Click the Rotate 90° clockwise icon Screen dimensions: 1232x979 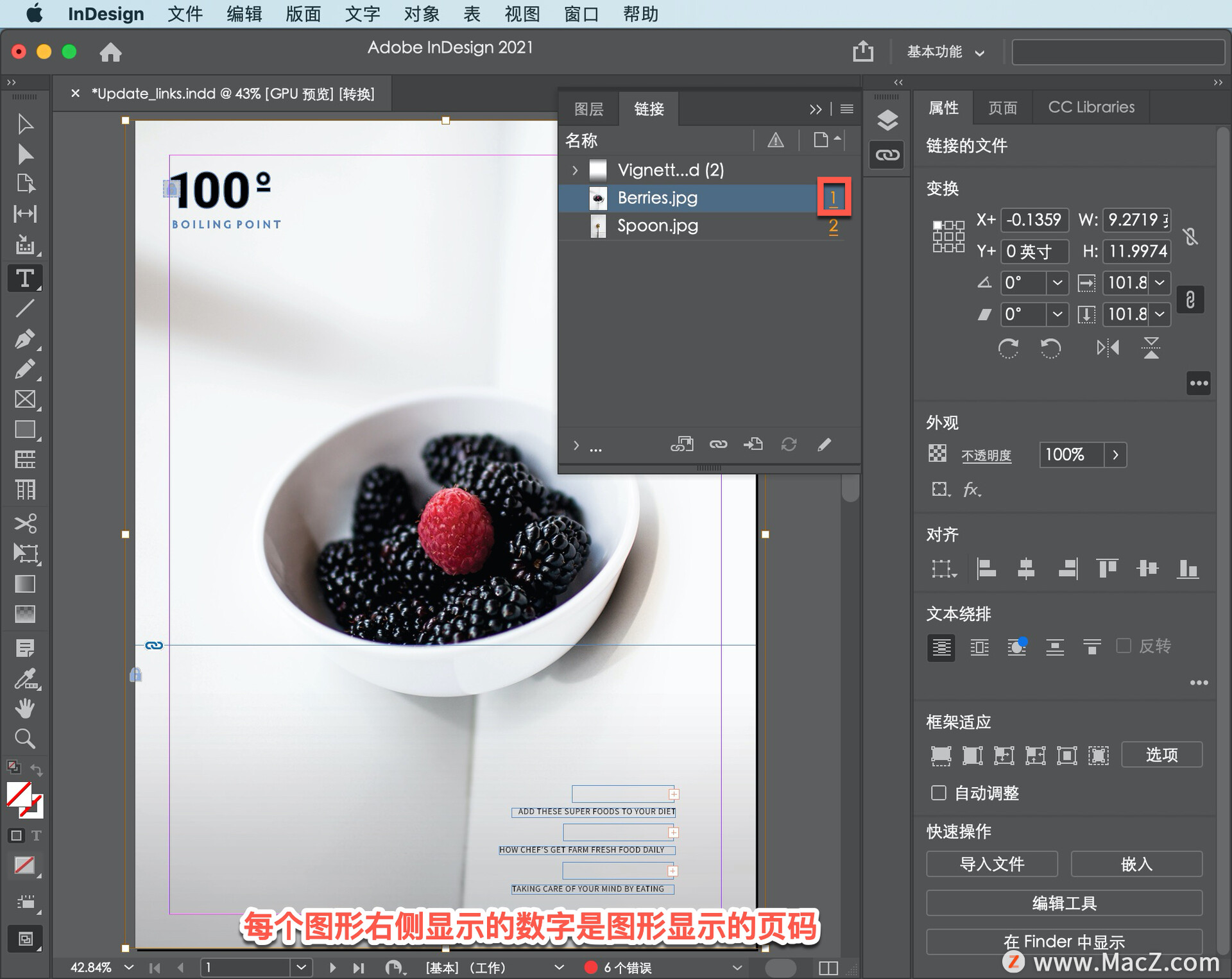pos(1008,348)
